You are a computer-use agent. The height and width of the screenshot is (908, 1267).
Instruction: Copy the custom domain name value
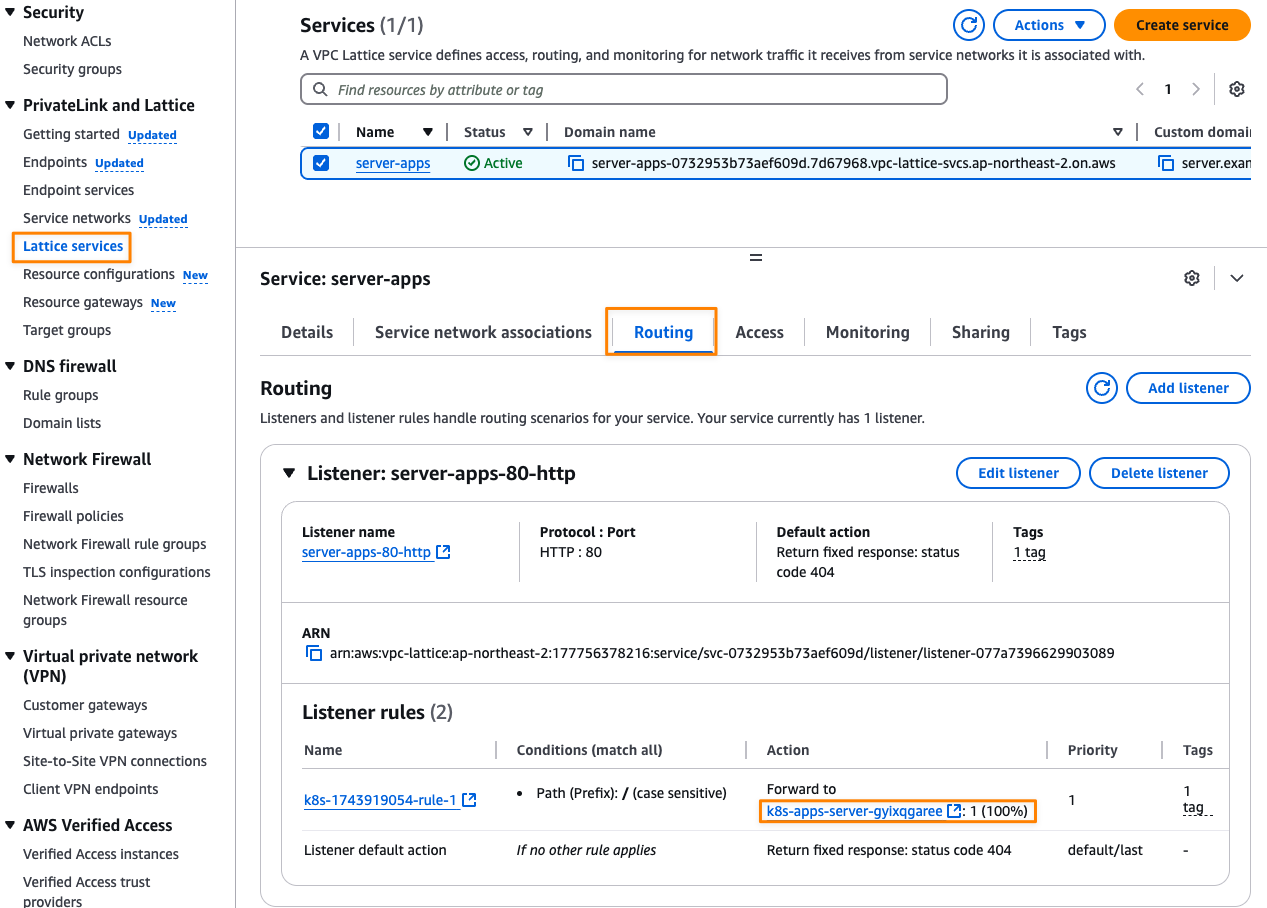1166,163
